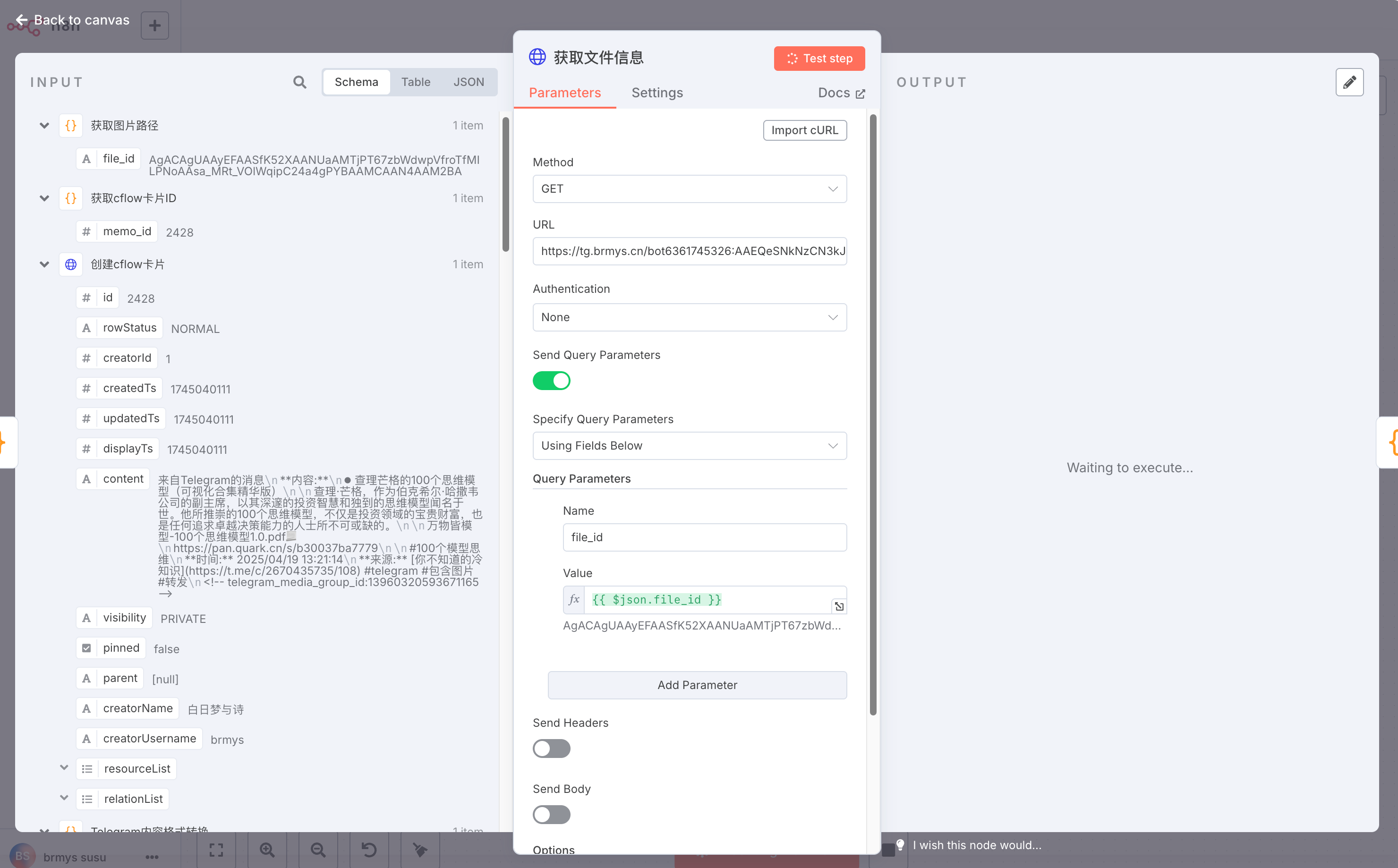The image size is (1398, 868).
Task: Click the lightbulb feedback icon
Action: click(900, 845)
